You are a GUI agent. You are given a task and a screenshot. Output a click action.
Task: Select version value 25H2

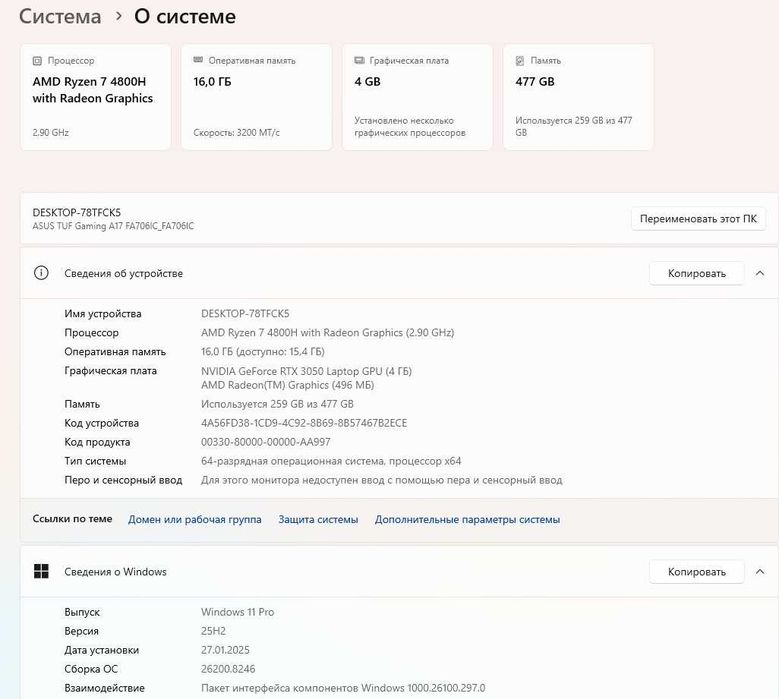(x=213, y=631)
